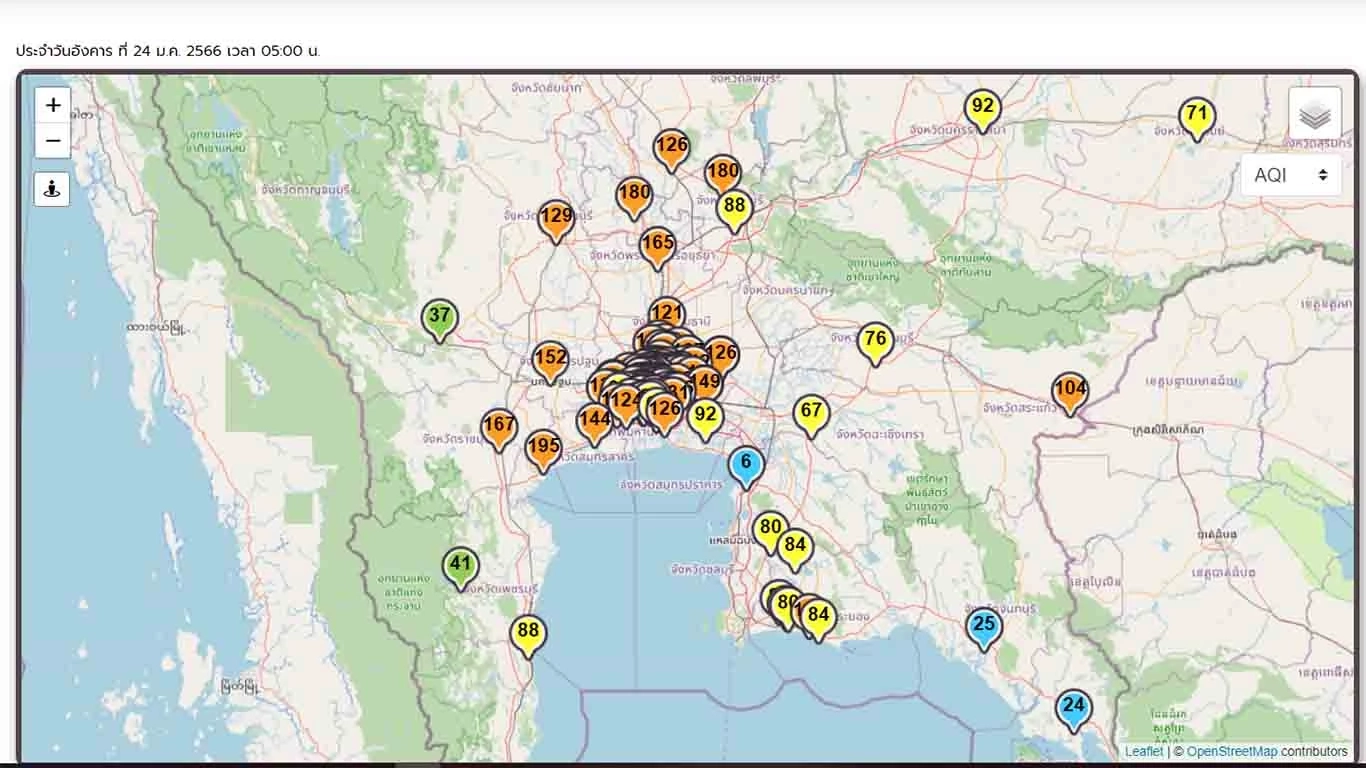Click the blue marker with value 6
Viewport: 1366px width, 768px height.
tap(746, 465)
